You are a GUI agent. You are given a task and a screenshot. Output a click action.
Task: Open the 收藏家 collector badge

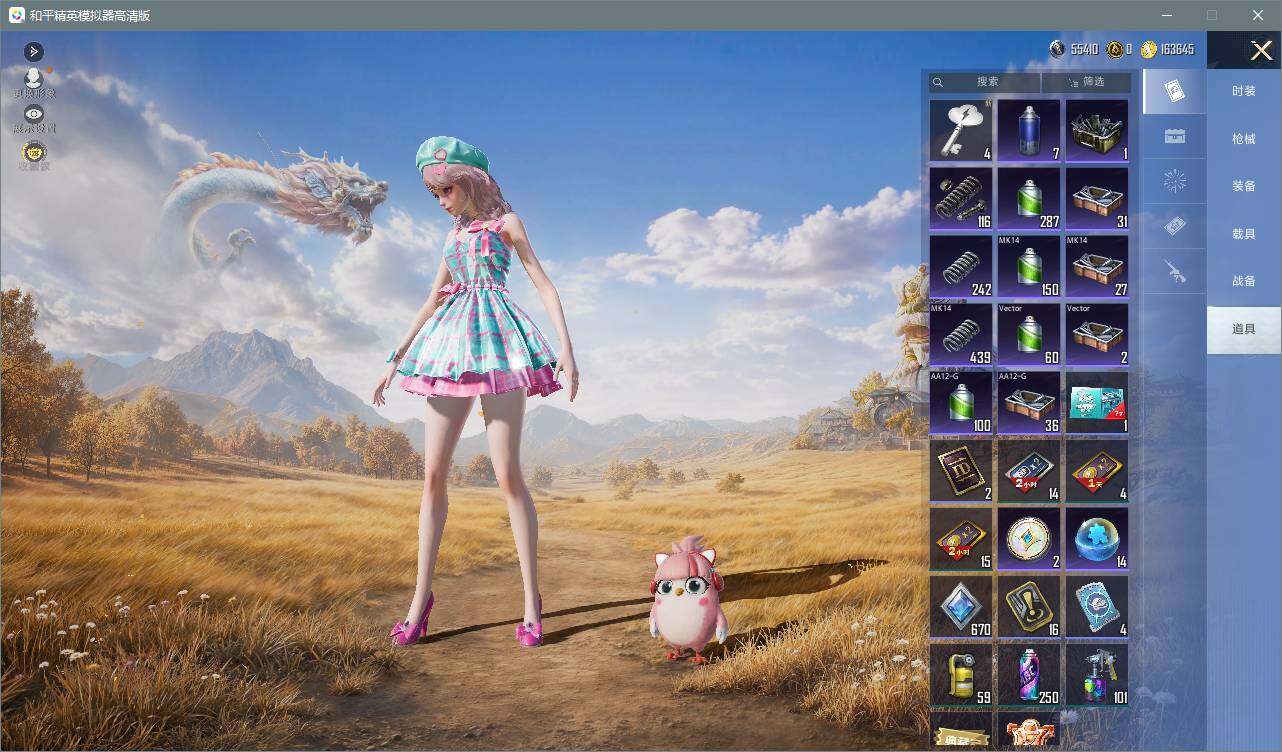(34, 155)
